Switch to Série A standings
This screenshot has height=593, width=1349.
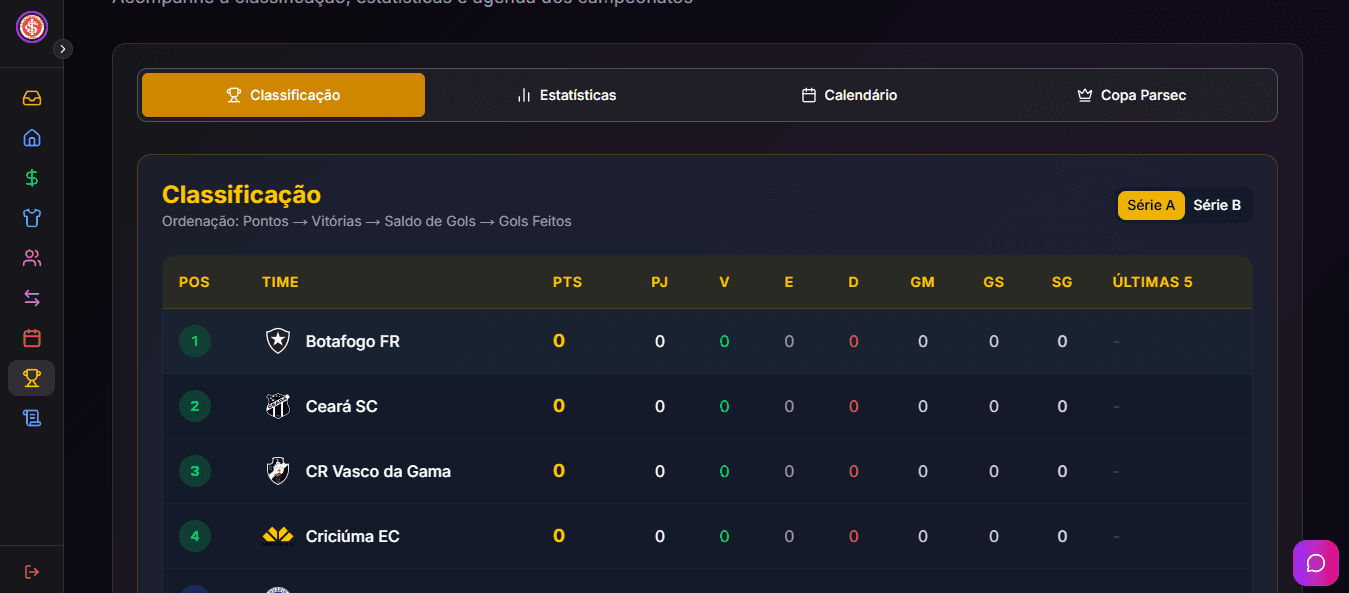[1151, 205]
